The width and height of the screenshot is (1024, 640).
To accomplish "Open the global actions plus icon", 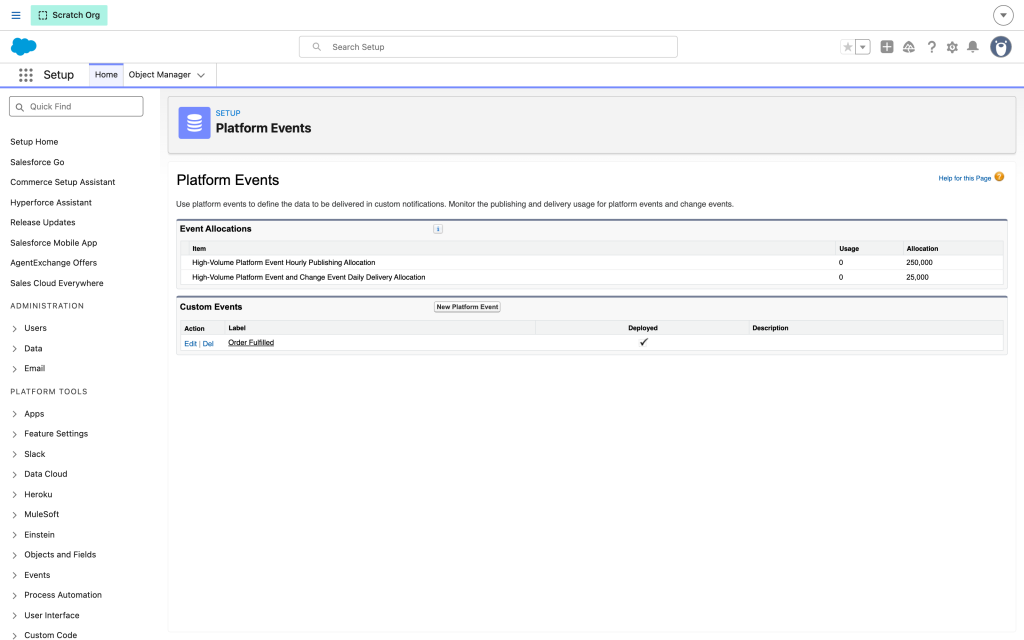I will coord(886,47).
